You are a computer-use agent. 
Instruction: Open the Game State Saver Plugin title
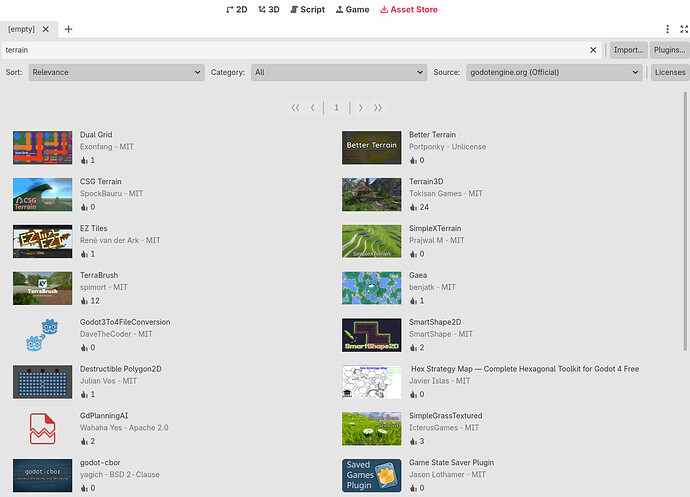pyautogui.click(x=451, y=463)
